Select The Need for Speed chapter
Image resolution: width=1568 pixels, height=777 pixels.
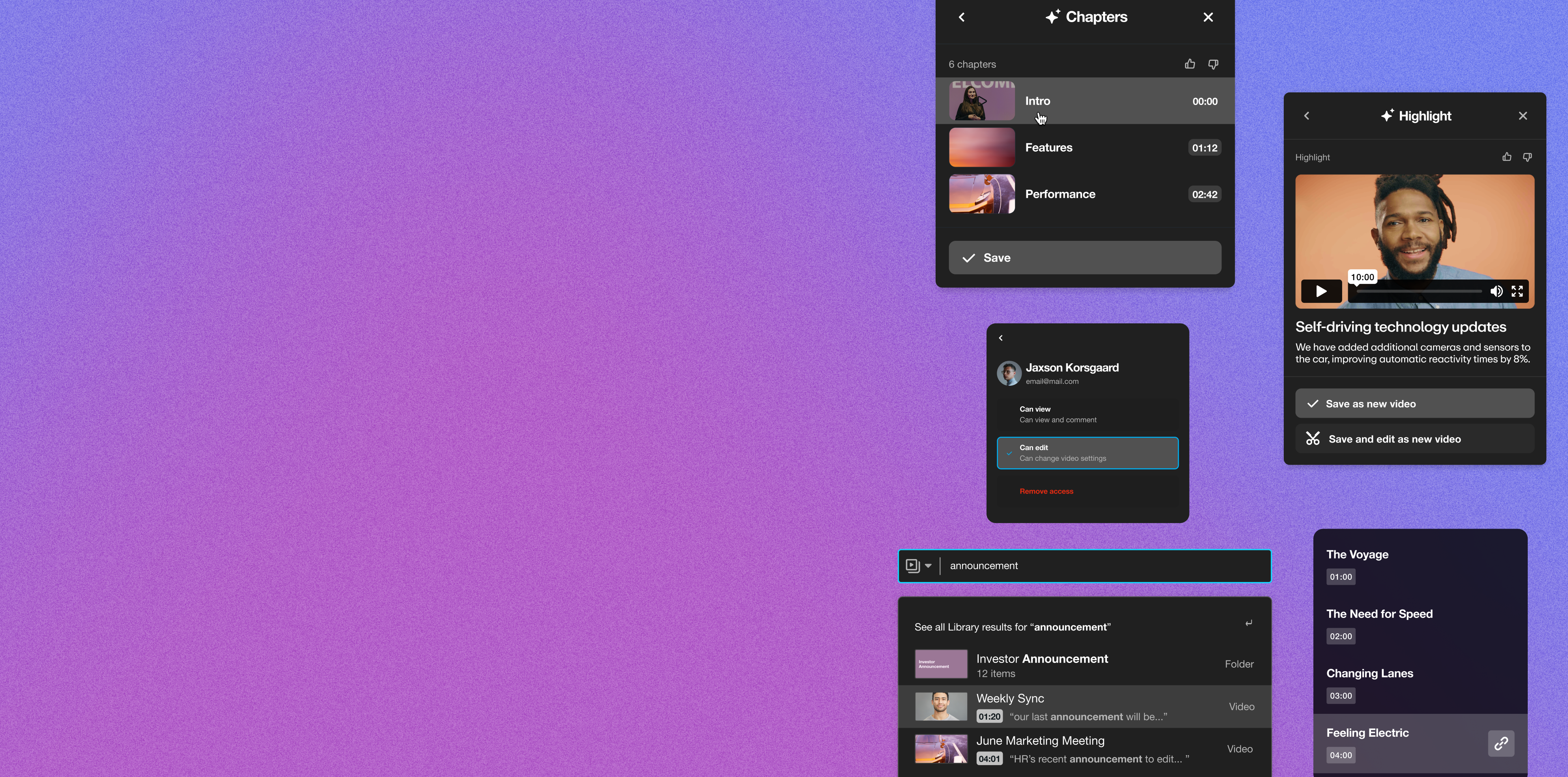[x=1379, y=614]
